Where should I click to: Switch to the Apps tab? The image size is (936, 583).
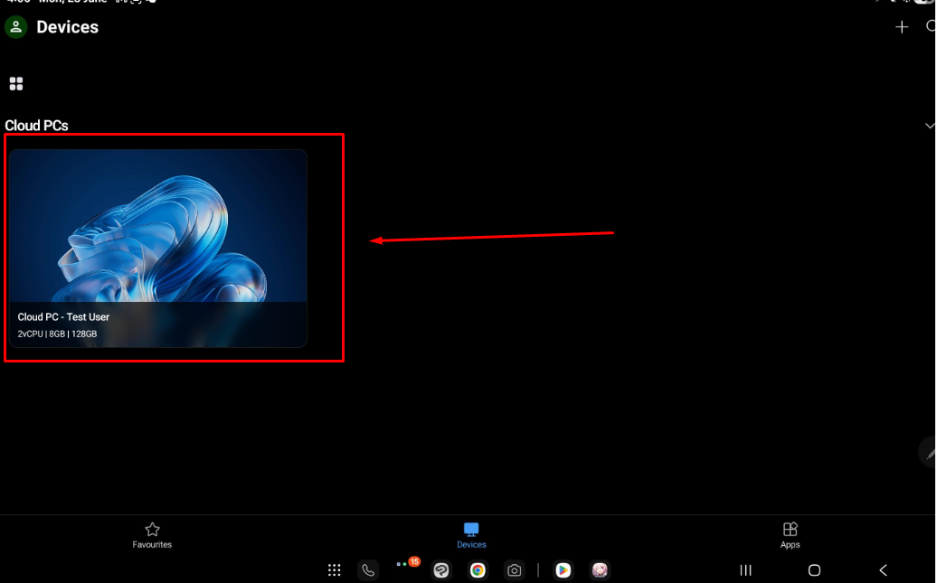pos(790,535)
